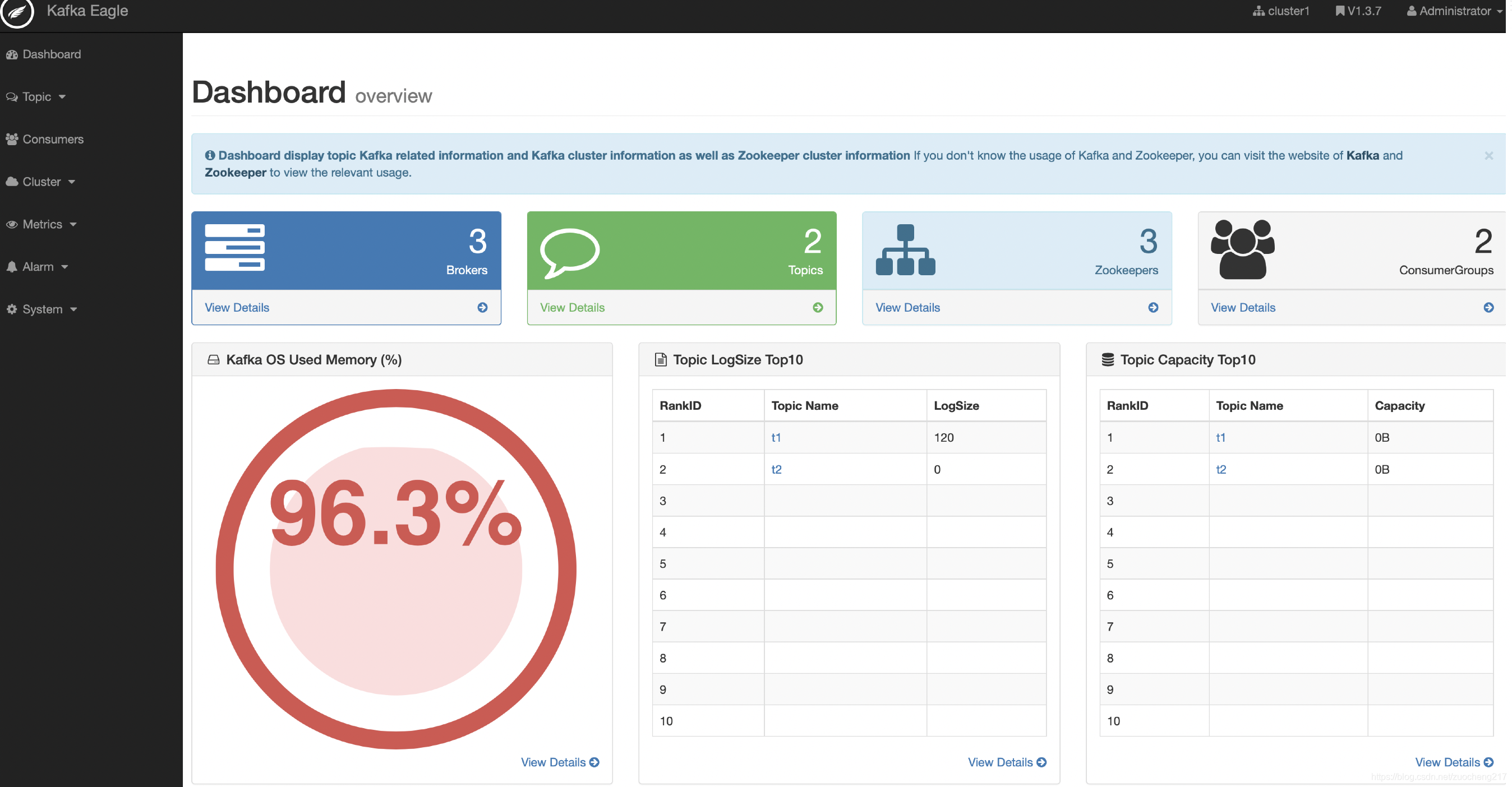Viewport: 1512px width, 787px height.
Task: Click arrow icon in Brokers View Details
Action: pos(482,307)
